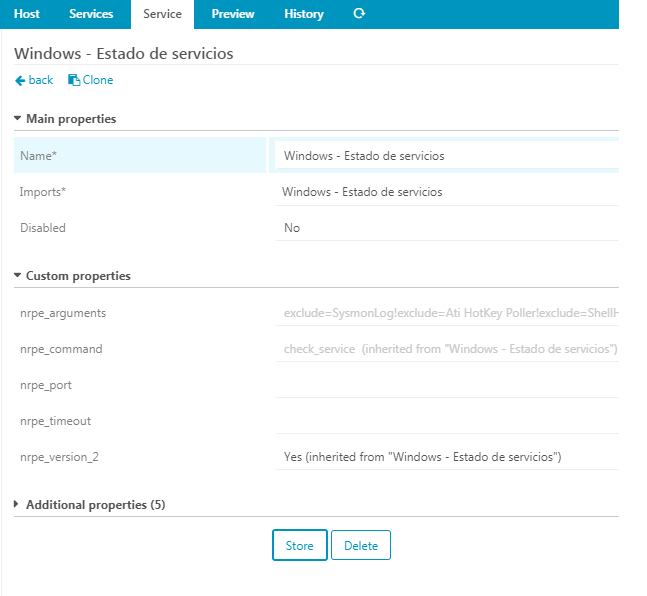Open the Host tab
The image size is (647, 596).
pos(27,14)
